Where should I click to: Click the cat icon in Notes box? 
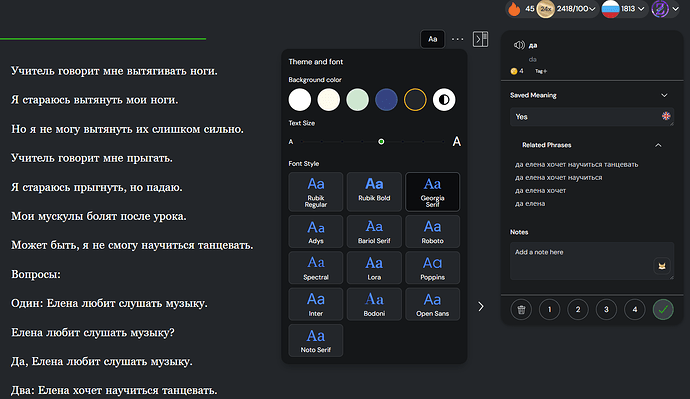pyautogui.click(x=662, y=266)
